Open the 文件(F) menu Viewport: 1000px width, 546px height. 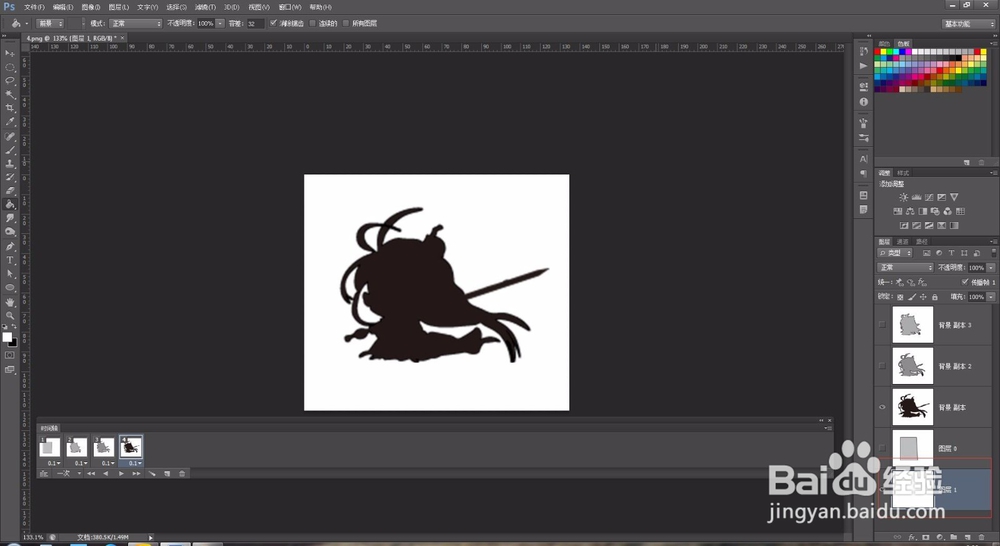coord(34,7)
